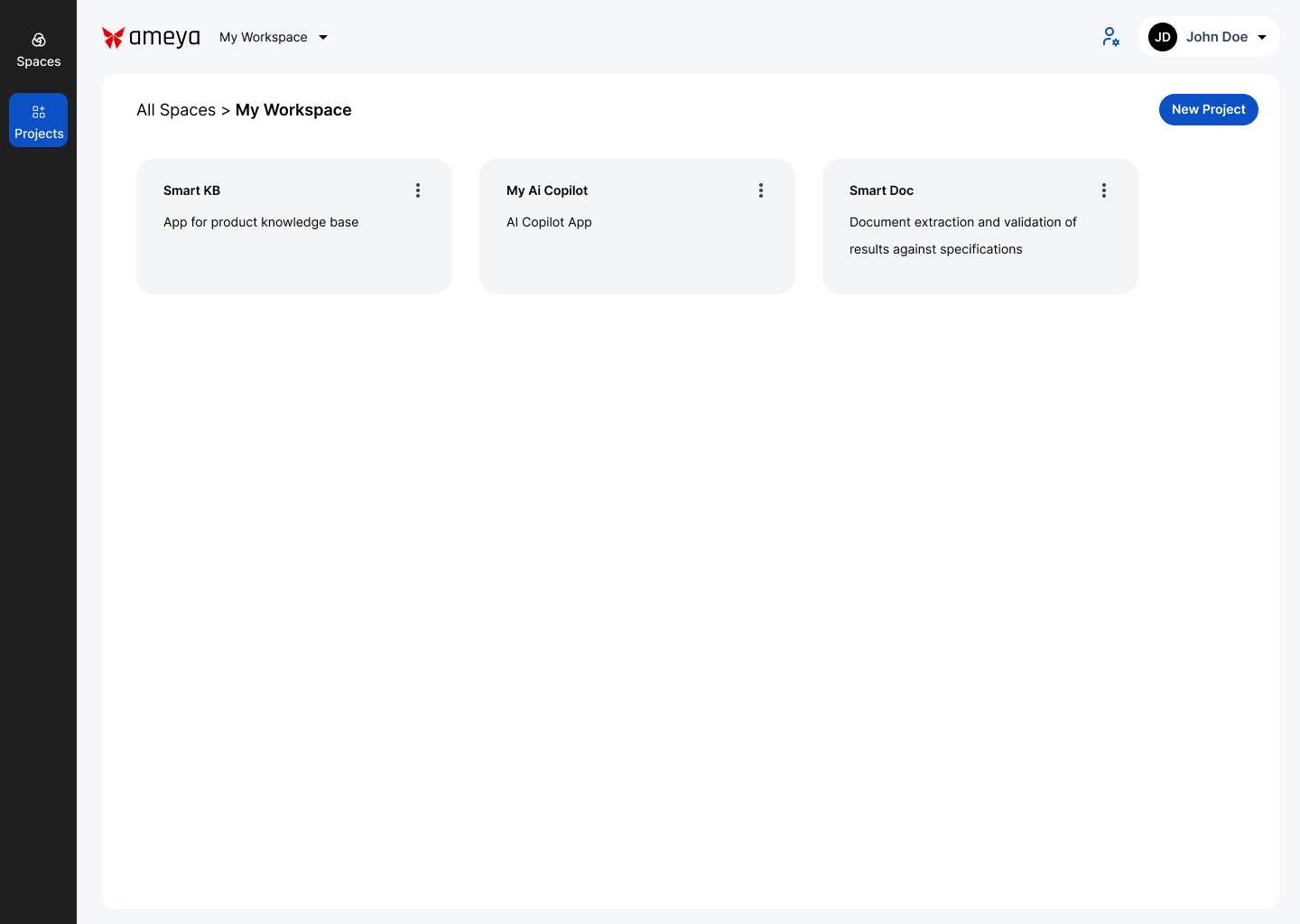Screen dimensions: 1300x924
Task: Open Smart Doc three-dot options menu
Action: click(x=1104, y=190)
